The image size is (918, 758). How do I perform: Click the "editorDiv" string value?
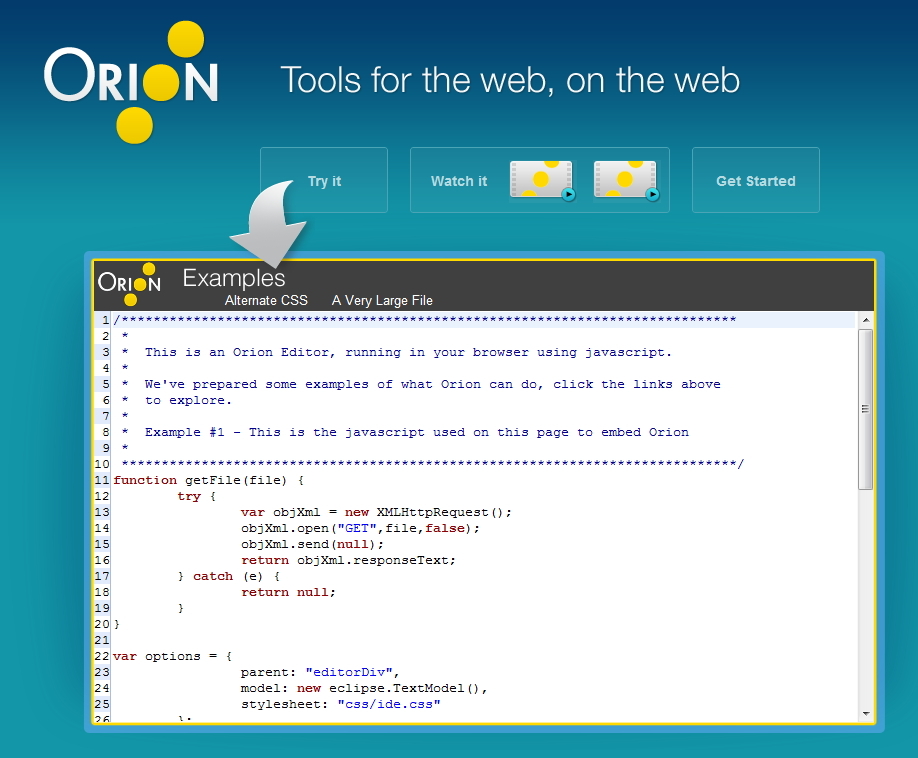coord(349,672)
